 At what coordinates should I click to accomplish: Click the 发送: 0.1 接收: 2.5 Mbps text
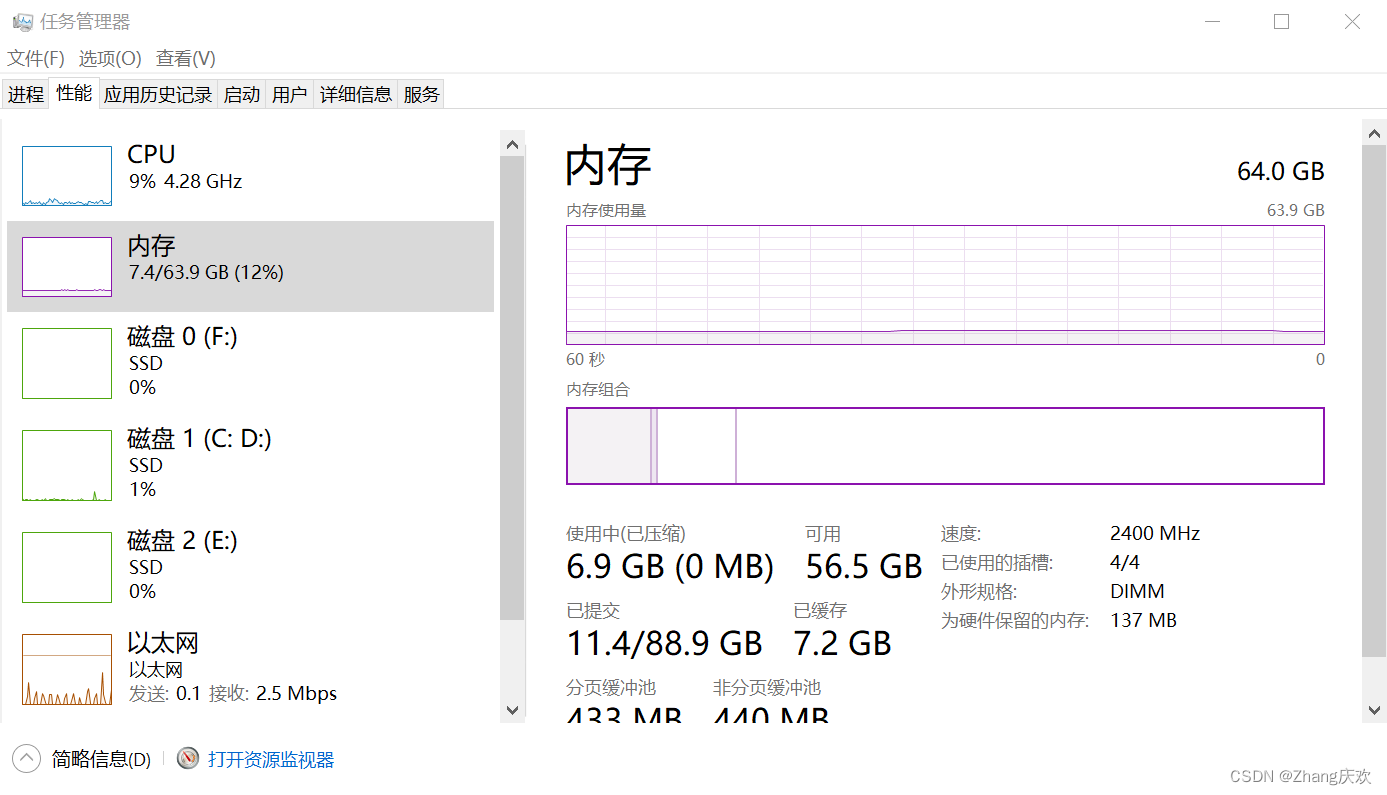pos(233,693)
